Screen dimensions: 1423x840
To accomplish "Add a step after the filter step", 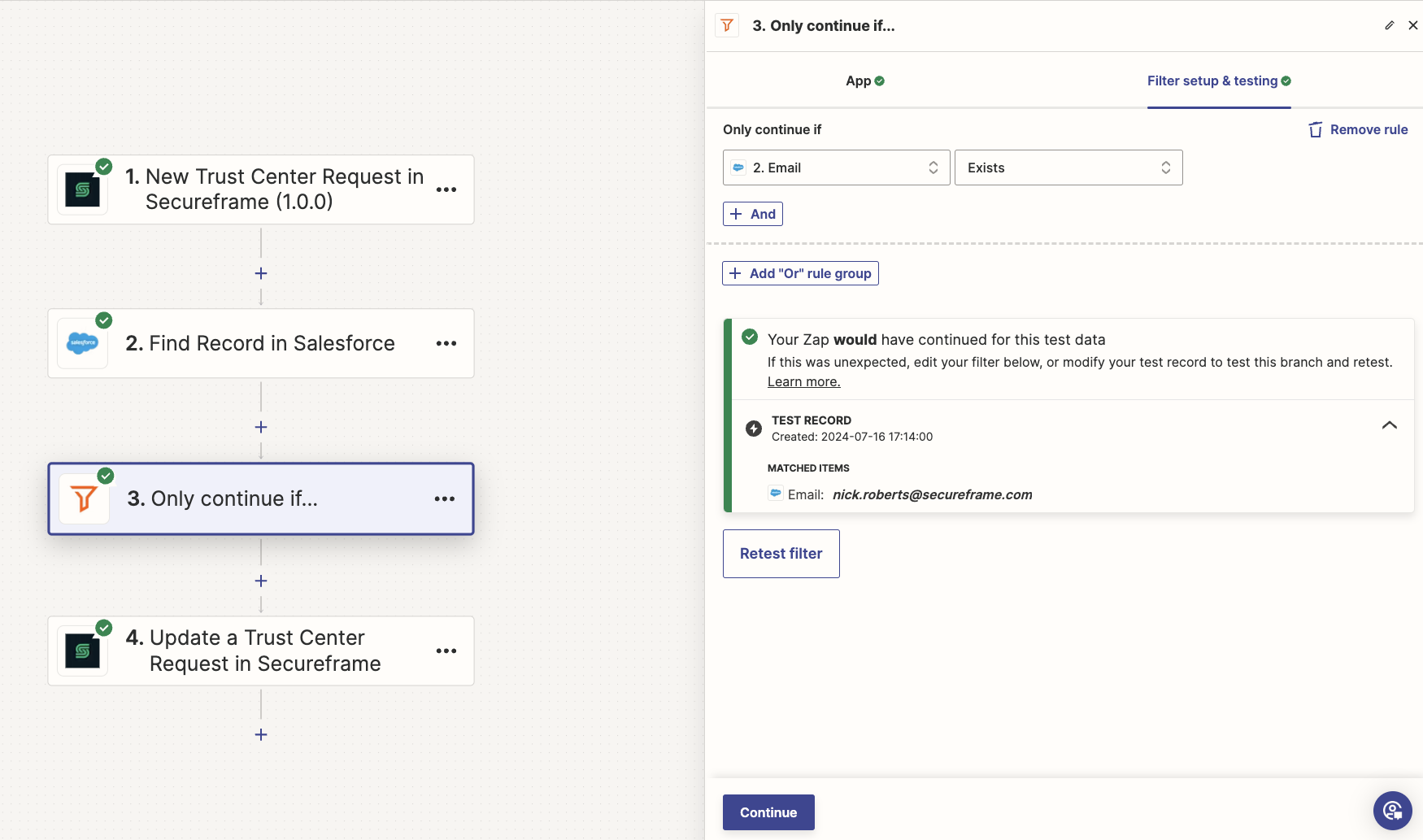I will tap(261, 581).
